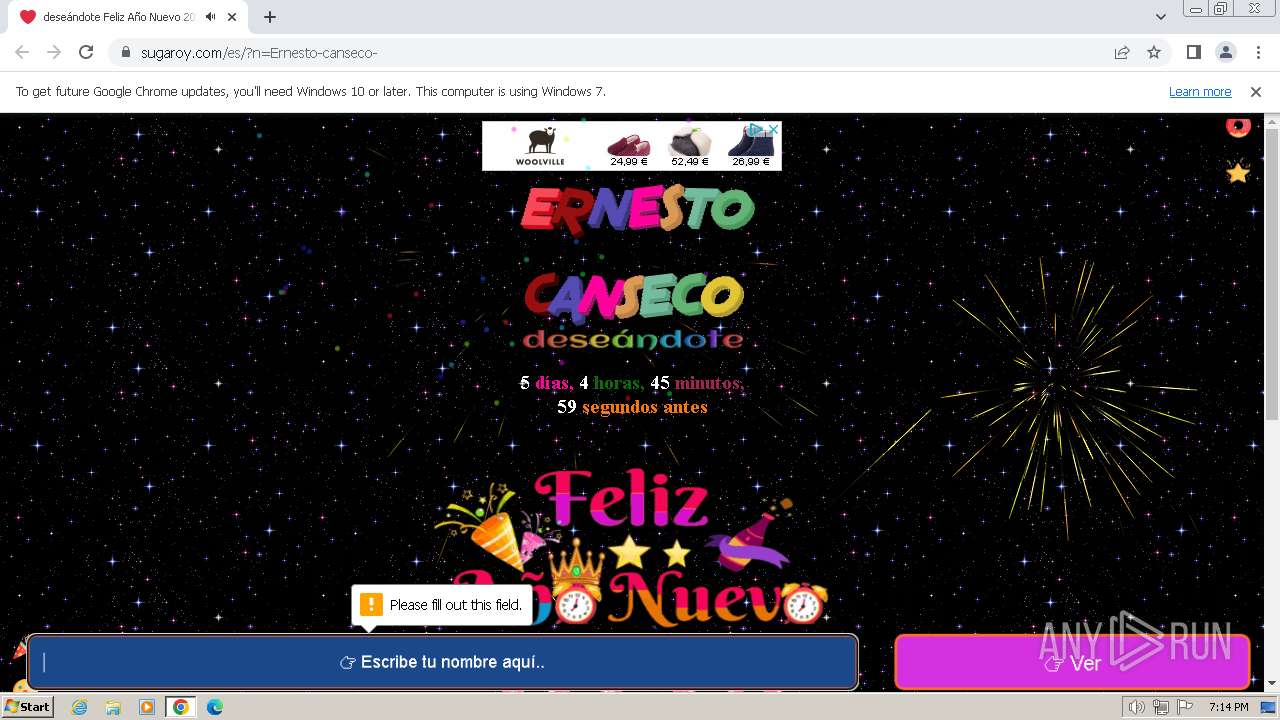Expand the tab search dropdown
The image size is (1280, 720).
click(x=1160, y=17)
